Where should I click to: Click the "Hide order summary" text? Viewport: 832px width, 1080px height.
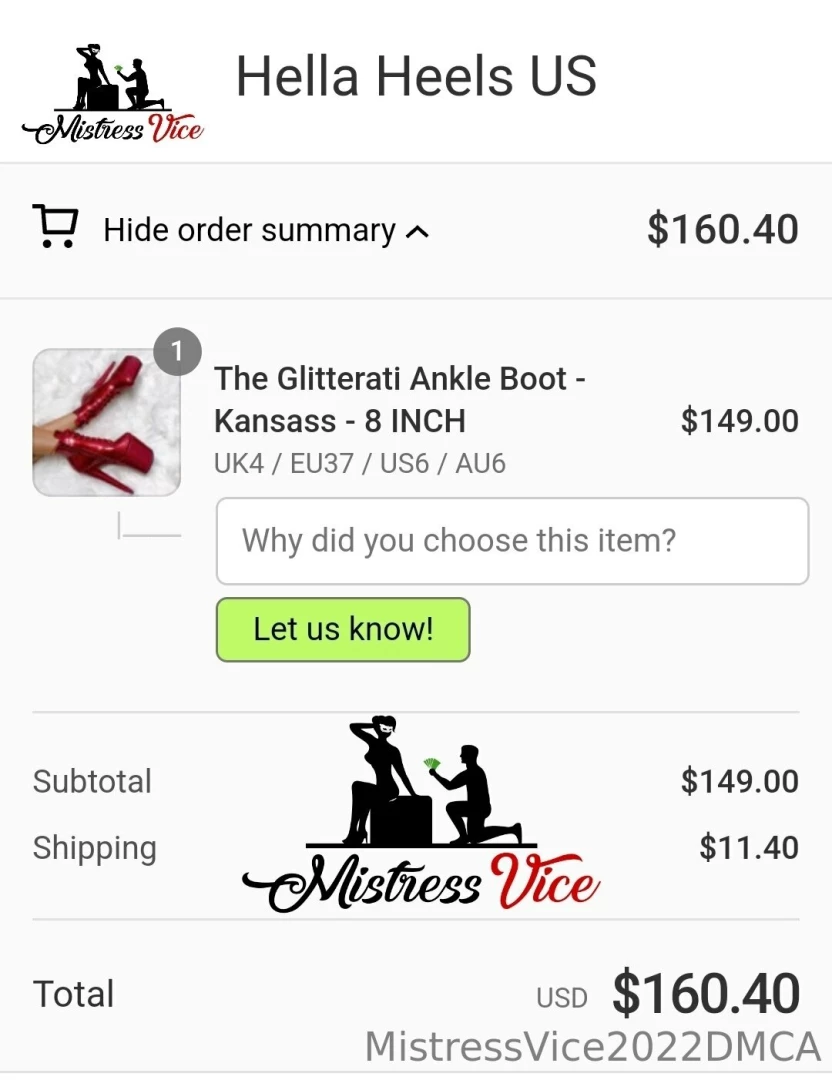249,231
